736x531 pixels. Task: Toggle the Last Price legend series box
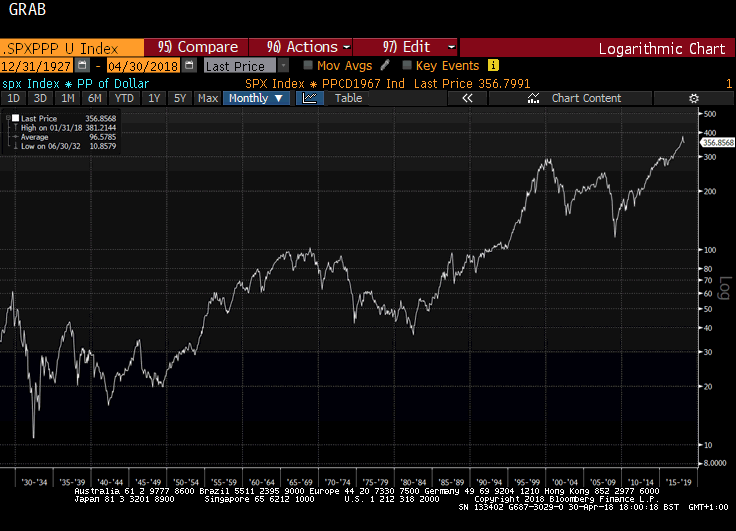point(11,119)
